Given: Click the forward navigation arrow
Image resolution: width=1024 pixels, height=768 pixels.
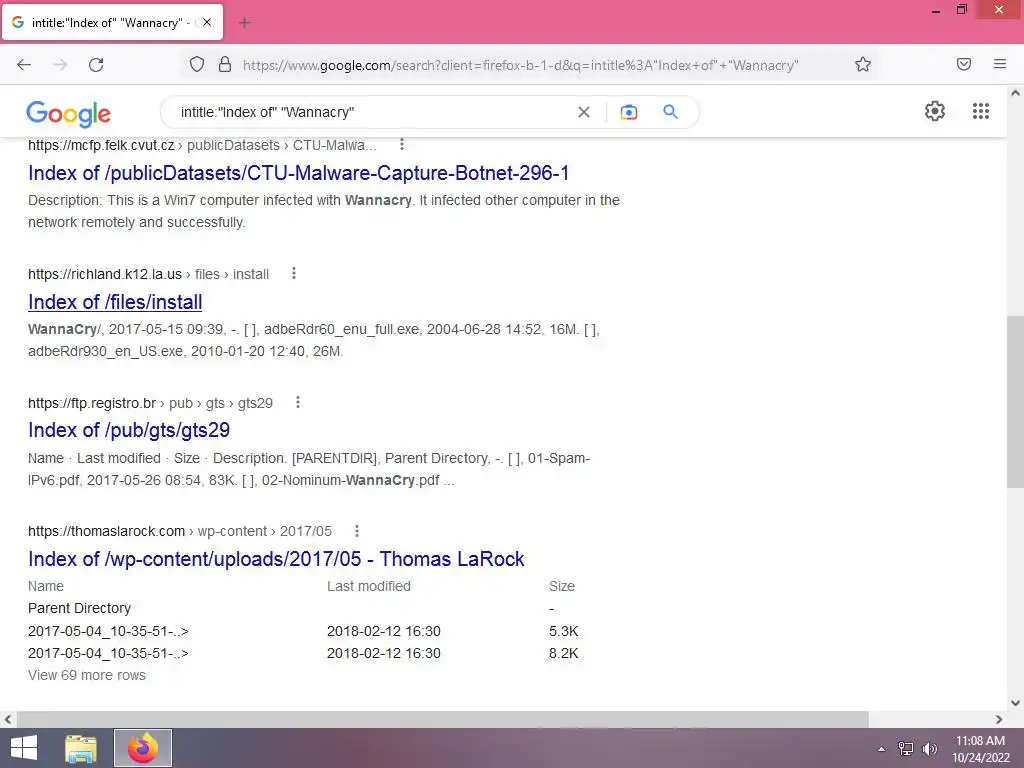Looking at the screenshot, I should pos(60,65).
